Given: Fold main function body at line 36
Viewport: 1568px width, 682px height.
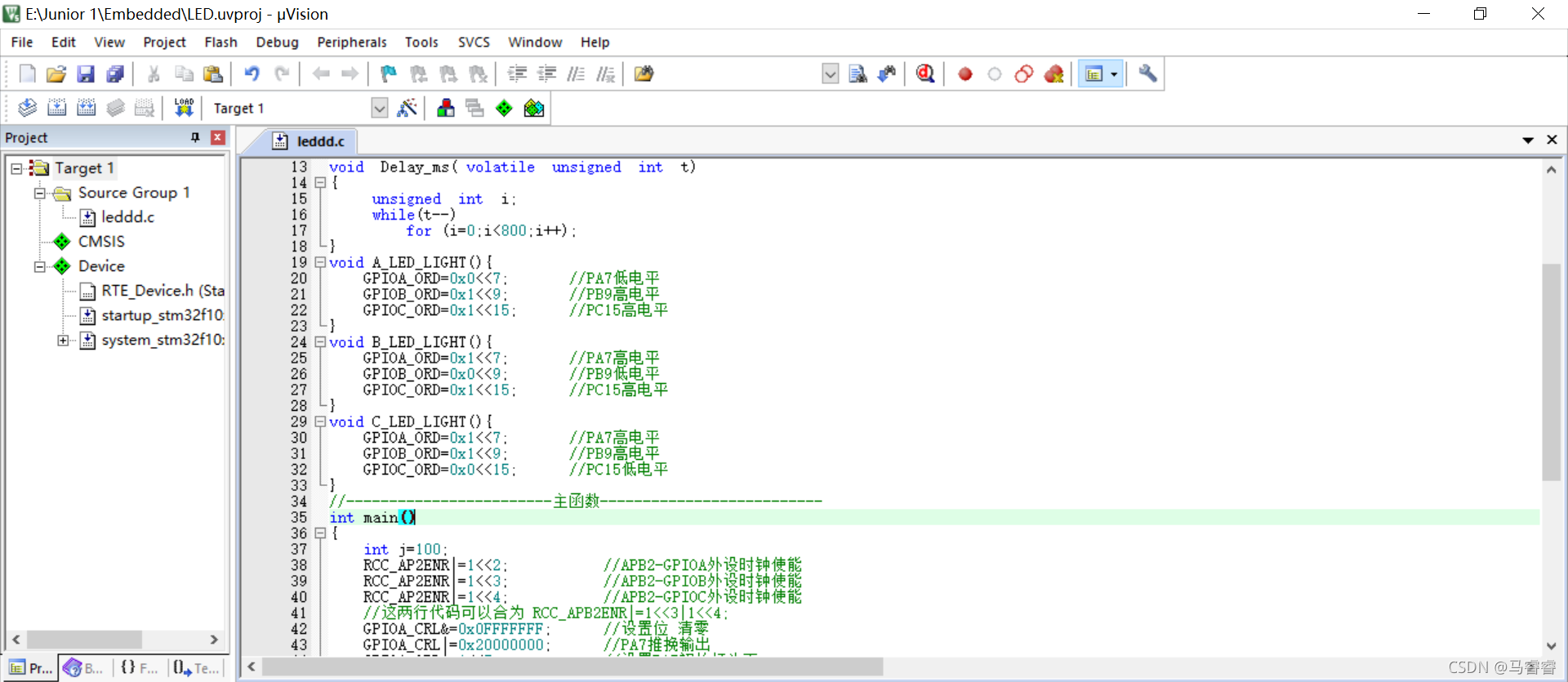Looking at the screenshot, I should [x=321, y=533].
